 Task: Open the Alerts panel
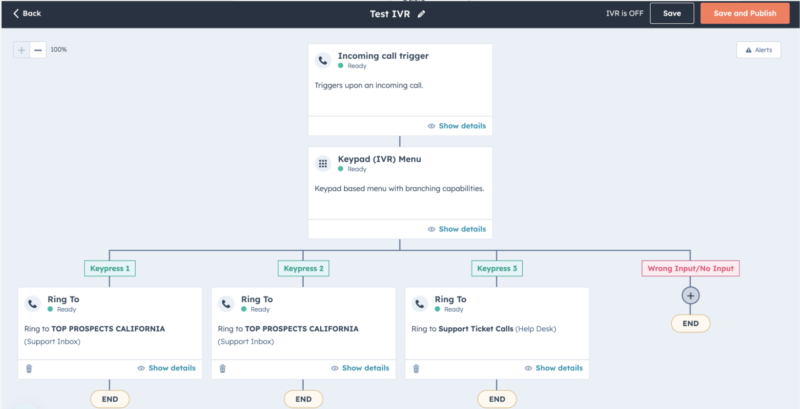click(x=759, y=50)
